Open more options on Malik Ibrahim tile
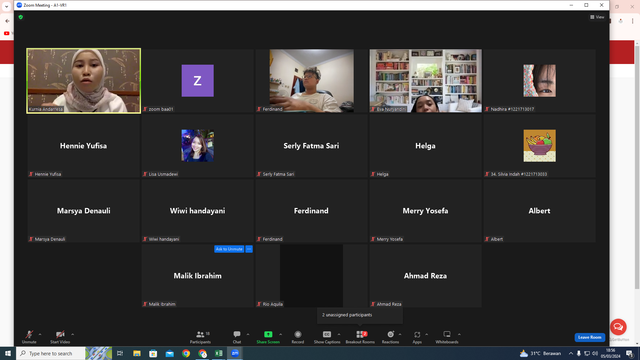Image resolution: width=640 pixels, height=360 pixels. pyautogui.click(x=249, y=249)
